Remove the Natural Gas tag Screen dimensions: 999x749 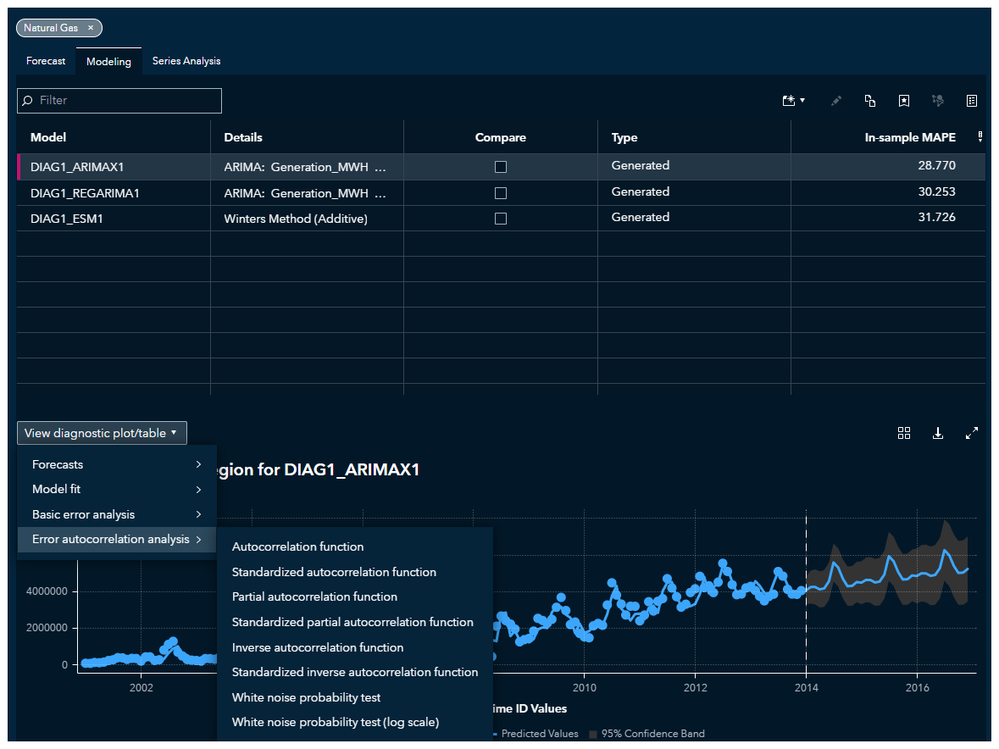tap(91, 28)
